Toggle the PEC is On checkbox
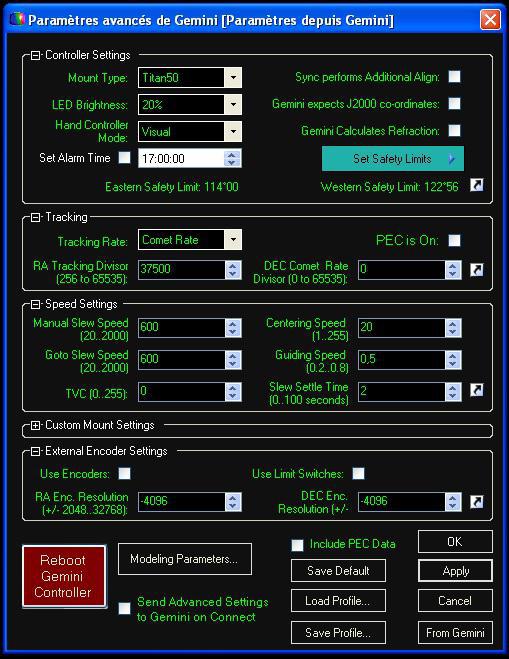 click(454, 240)
